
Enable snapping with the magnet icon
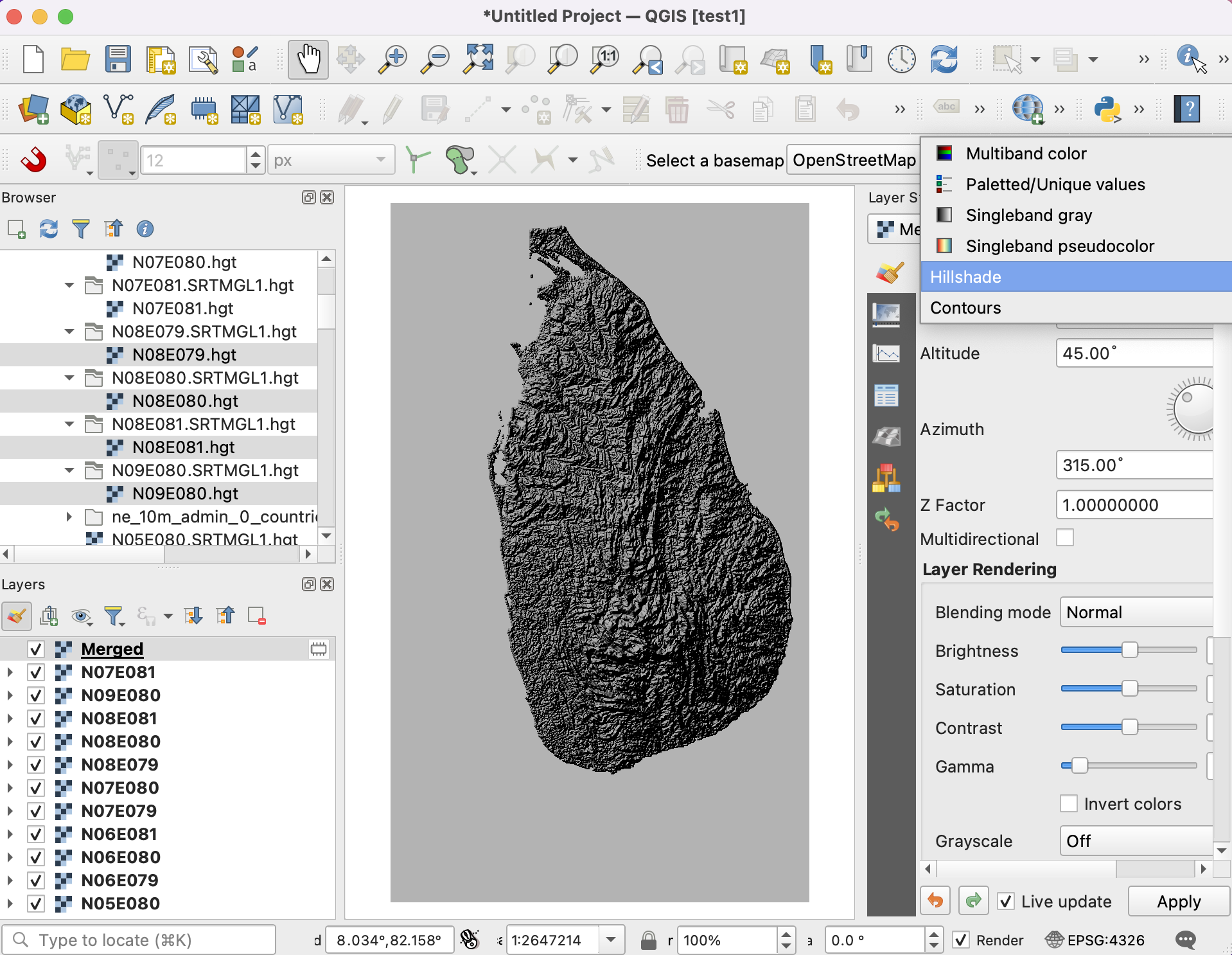[33, 160]
